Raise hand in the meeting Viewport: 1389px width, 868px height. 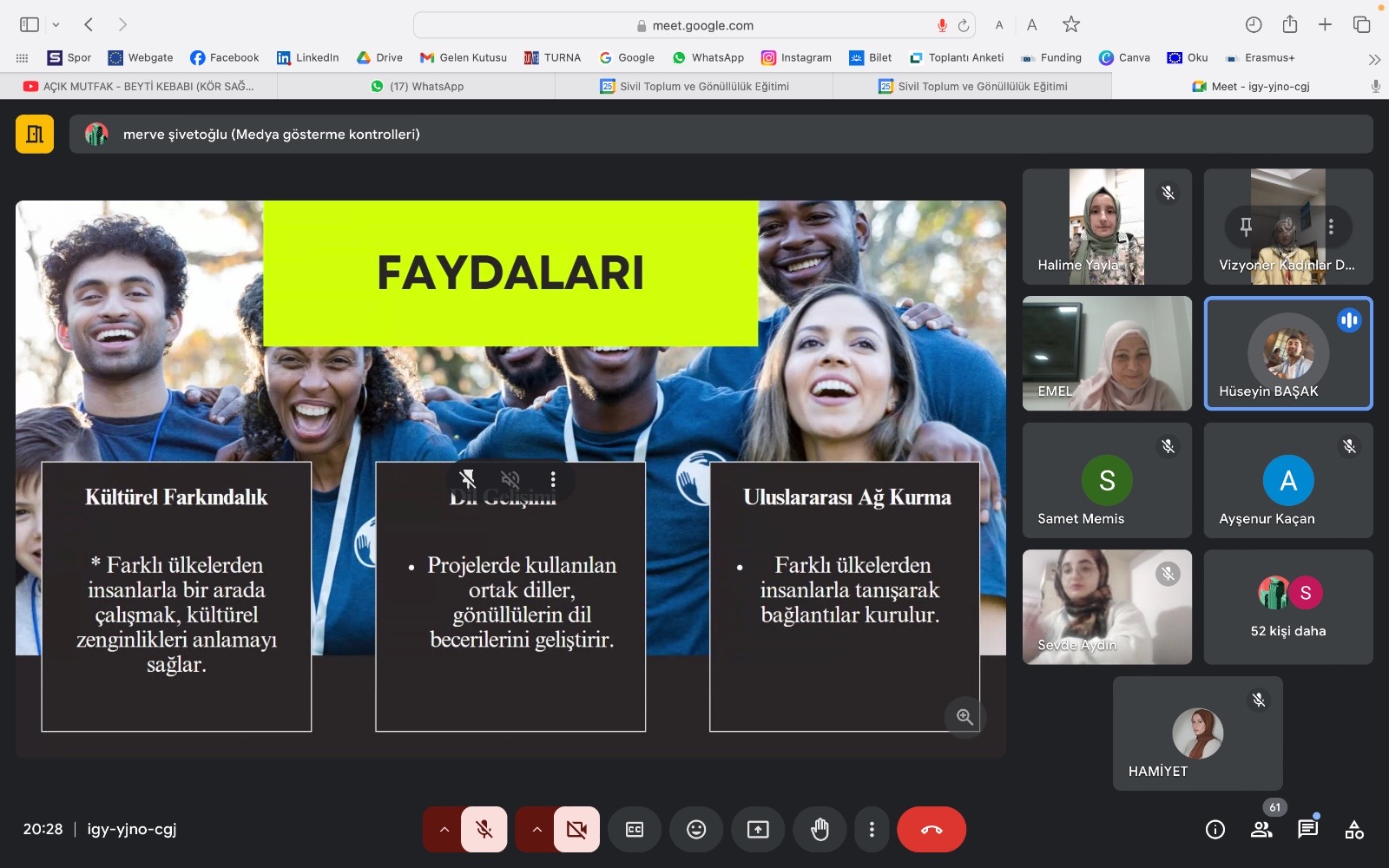coord(820,830)
